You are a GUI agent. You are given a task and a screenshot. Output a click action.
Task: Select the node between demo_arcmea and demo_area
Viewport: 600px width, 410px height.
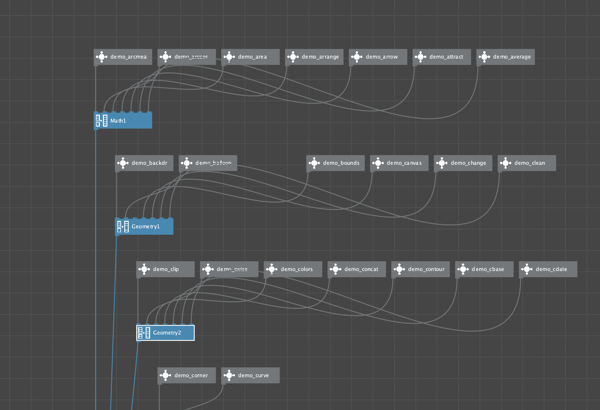pos(187,57)
